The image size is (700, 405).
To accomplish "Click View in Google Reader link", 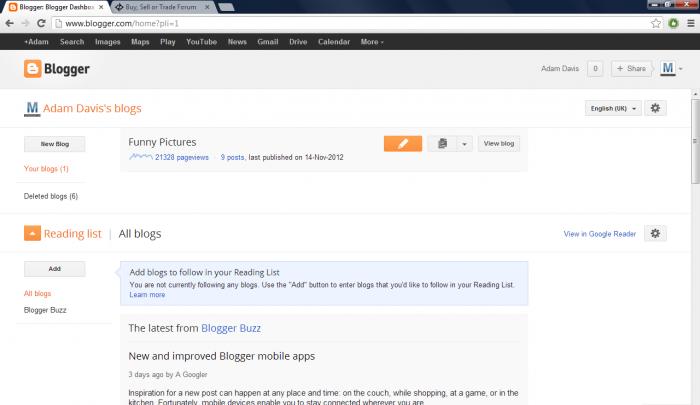I will click(600, 234).
